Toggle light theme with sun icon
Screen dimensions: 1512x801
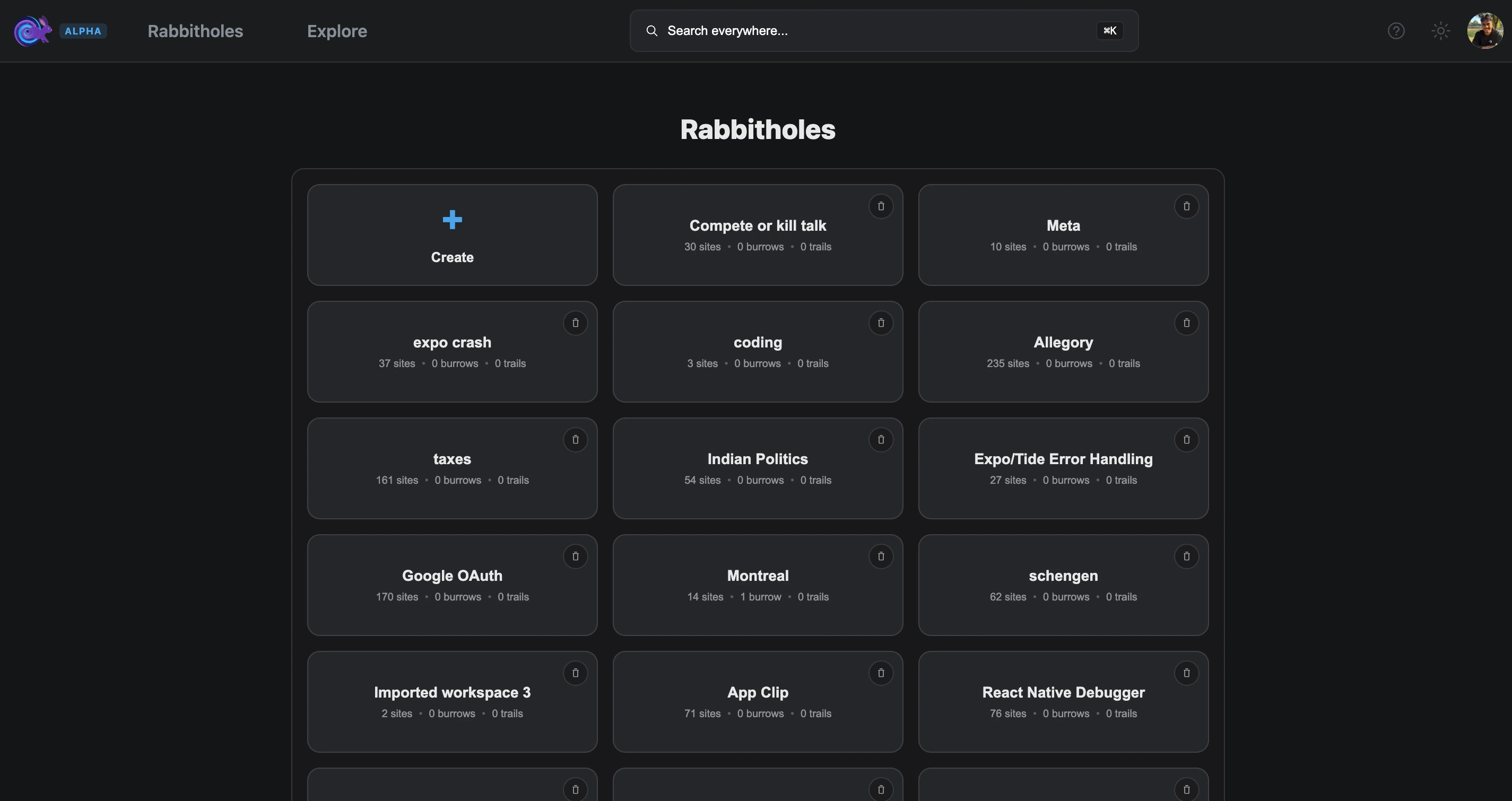pos(1440,31)
